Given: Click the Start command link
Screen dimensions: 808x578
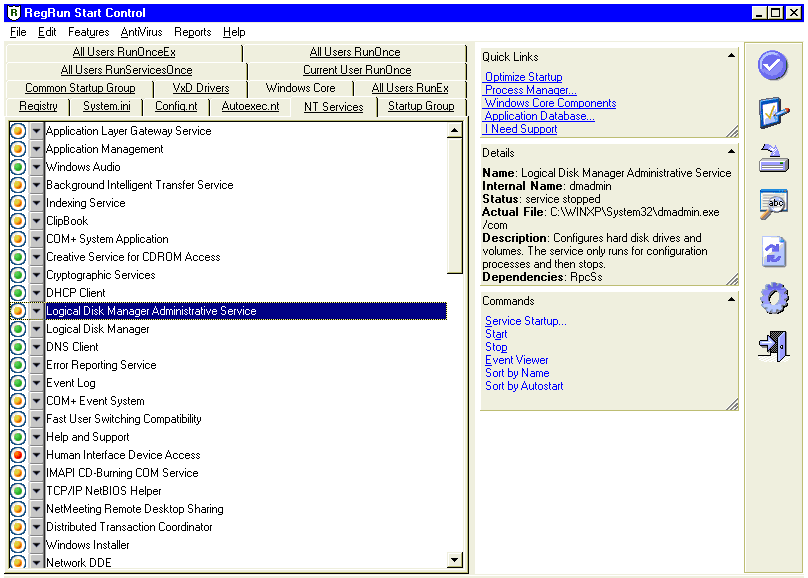Looking at the screenshot, I should [496, 334].
